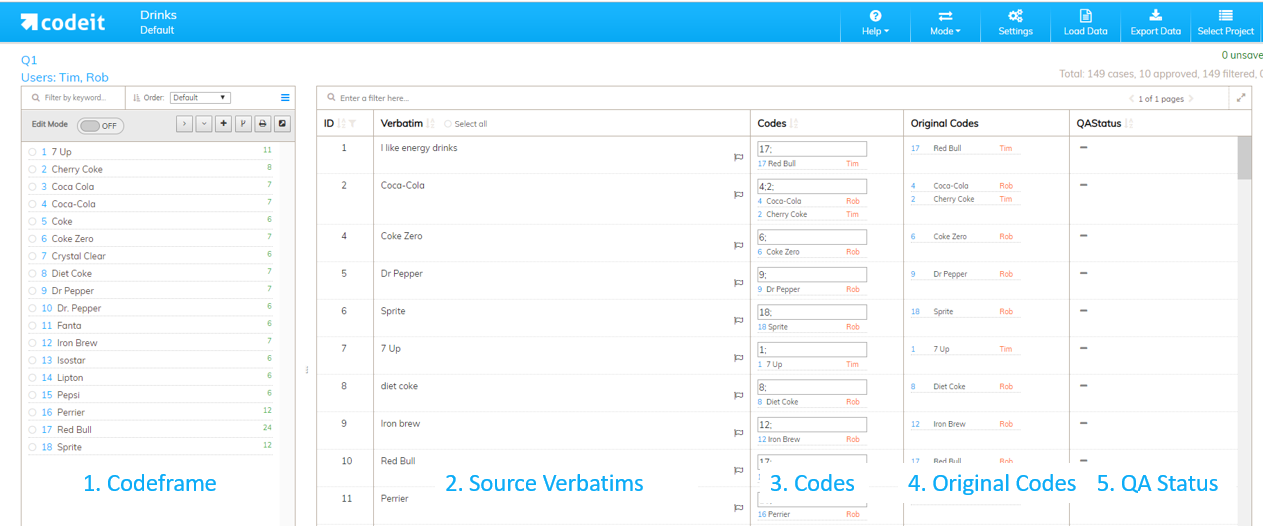Sort by ID column
The height and width of the screenshot is (526, 1263).
tap(341, 124)
